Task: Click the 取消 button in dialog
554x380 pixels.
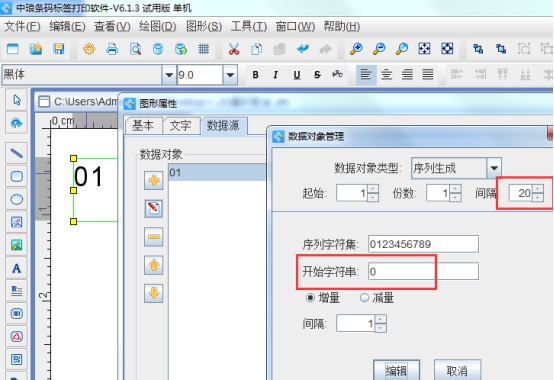Action: pos(457,370)
